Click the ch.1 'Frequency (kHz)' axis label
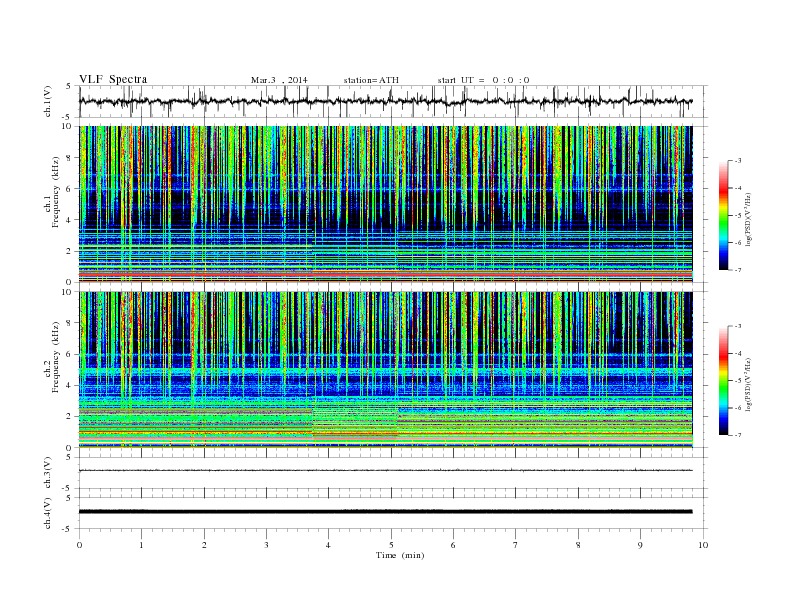The width and height of the screenshot is (792, 612). [x=55, y=192]
